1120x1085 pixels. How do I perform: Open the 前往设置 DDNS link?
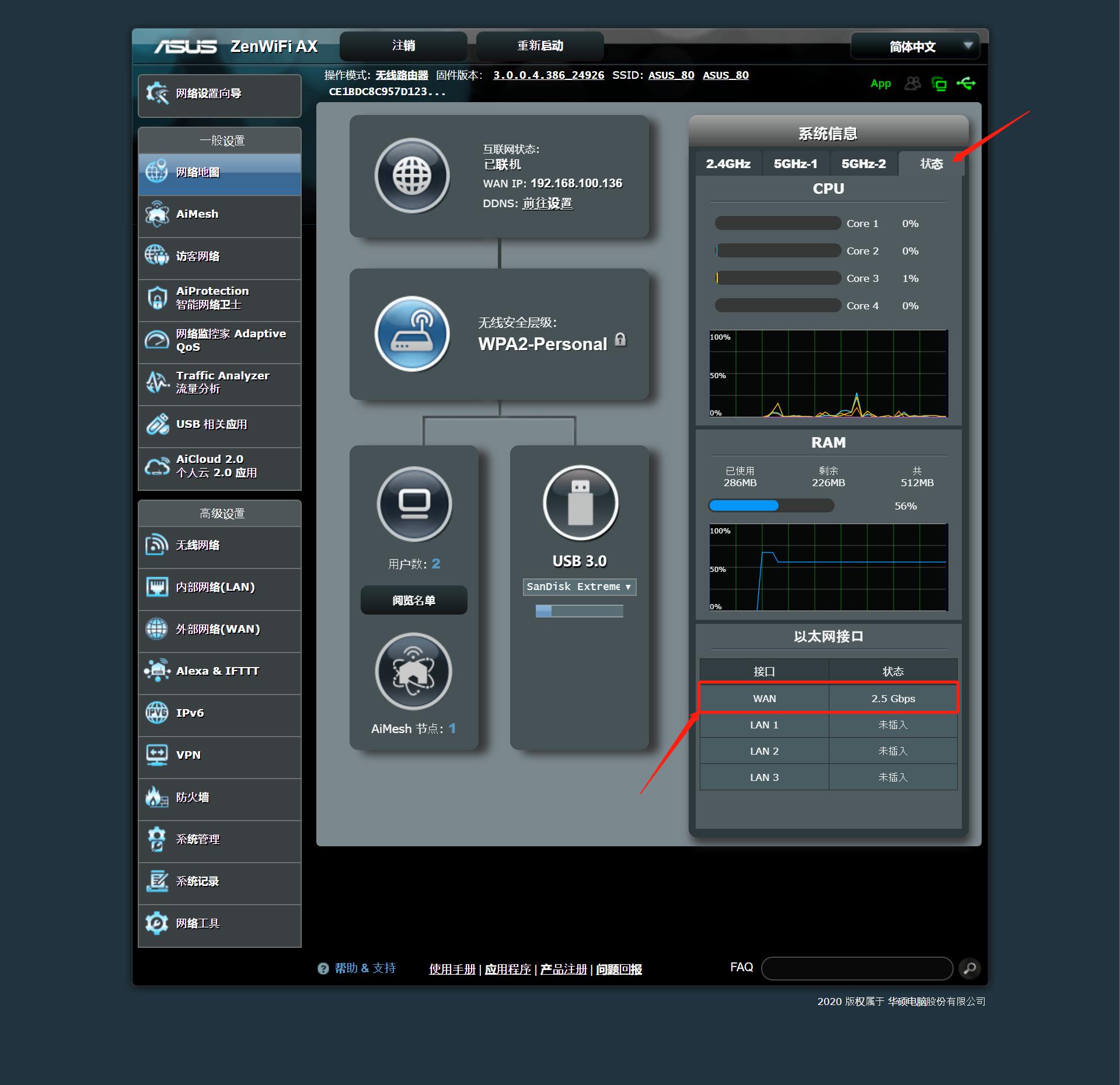pyautogui.click(x=547, y=203)
